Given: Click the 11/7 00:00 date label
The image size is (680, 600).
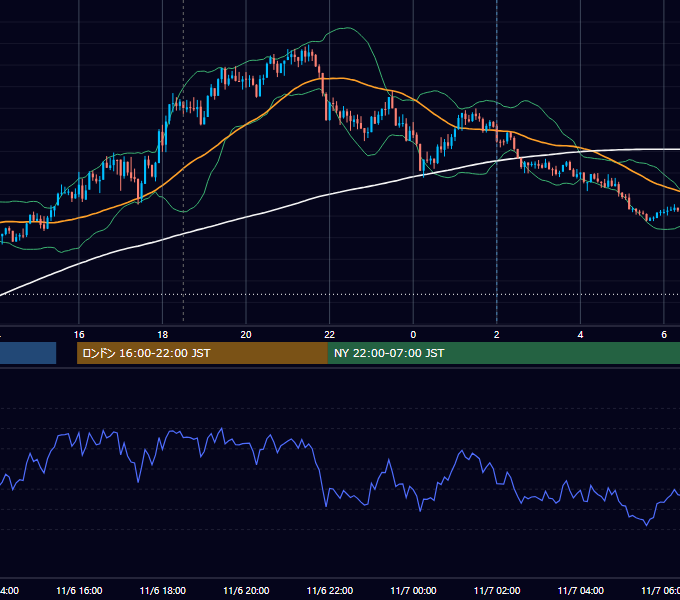Looking at the screenshot, I should coord(413,591).
